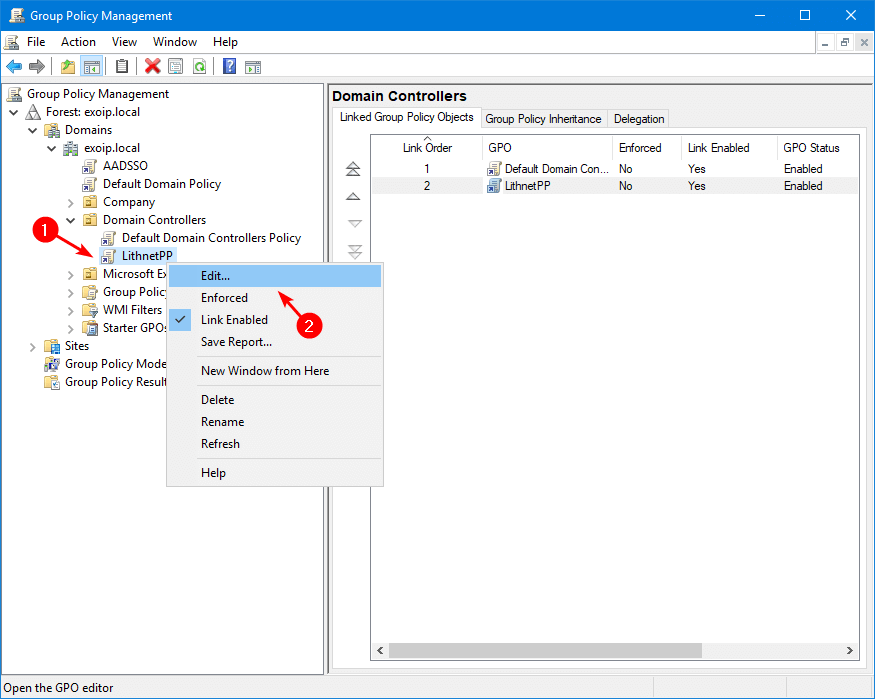This screenshot has width=875, height=699.
Task: Click the Back arrow toolbar icon
Action: 14,67
